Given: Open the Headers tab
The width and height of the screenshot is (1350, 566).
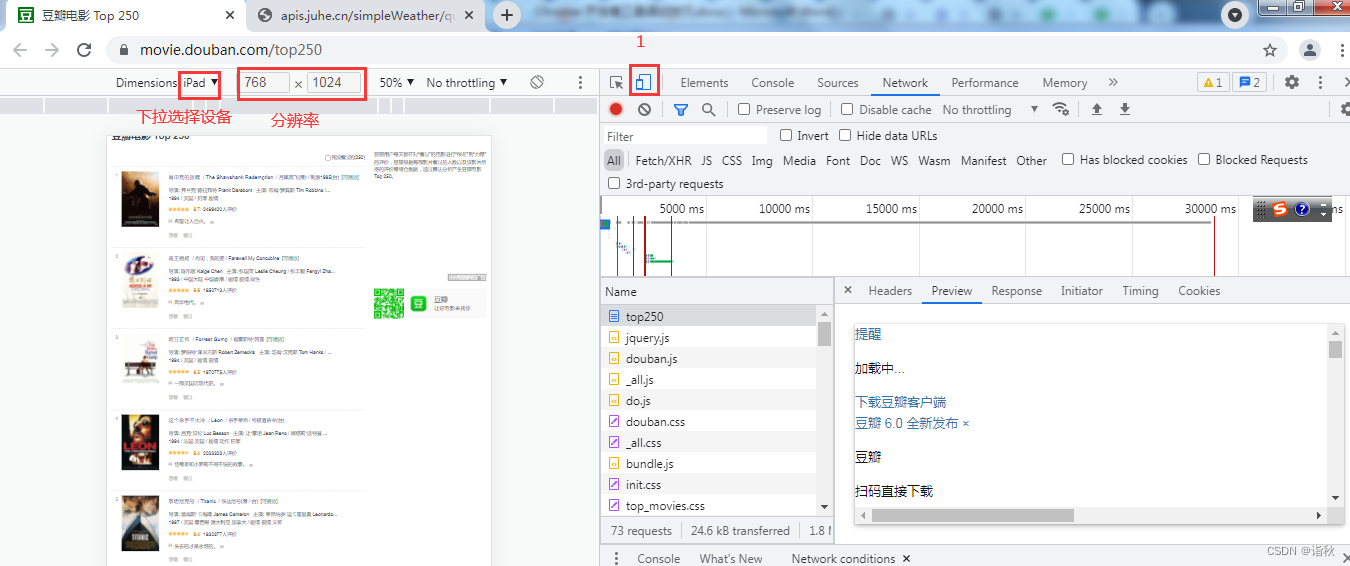Looking at the screenshot, I should pyautogui.click(x=890, y=291).
